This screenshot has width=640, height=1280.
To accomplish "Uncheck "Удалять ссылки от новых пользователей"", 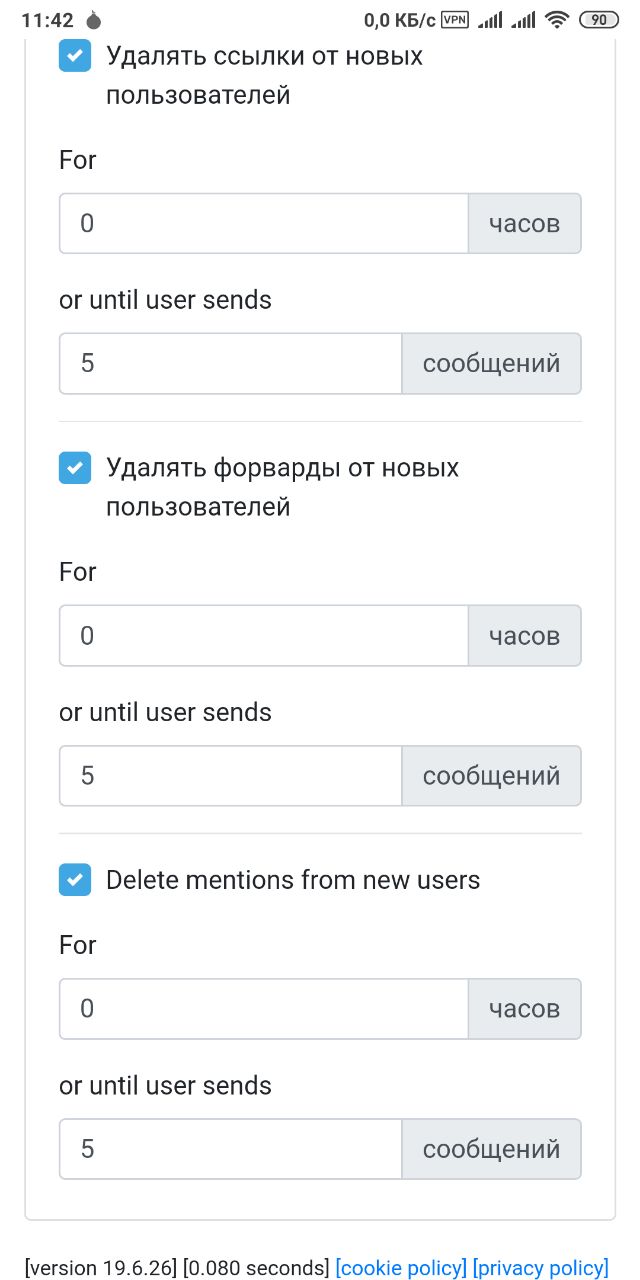I will [x=75, y=56].
